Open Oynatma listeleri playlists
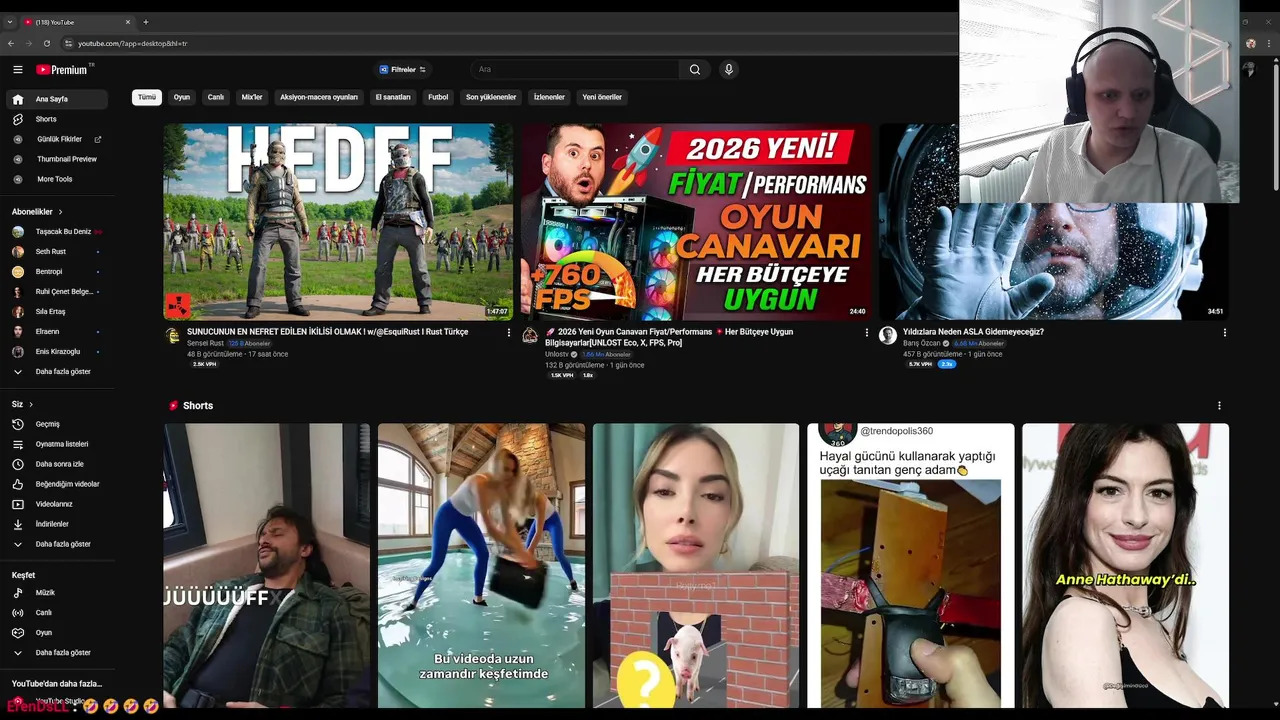The image size is (1280, 720). click(x=56, y=444)
